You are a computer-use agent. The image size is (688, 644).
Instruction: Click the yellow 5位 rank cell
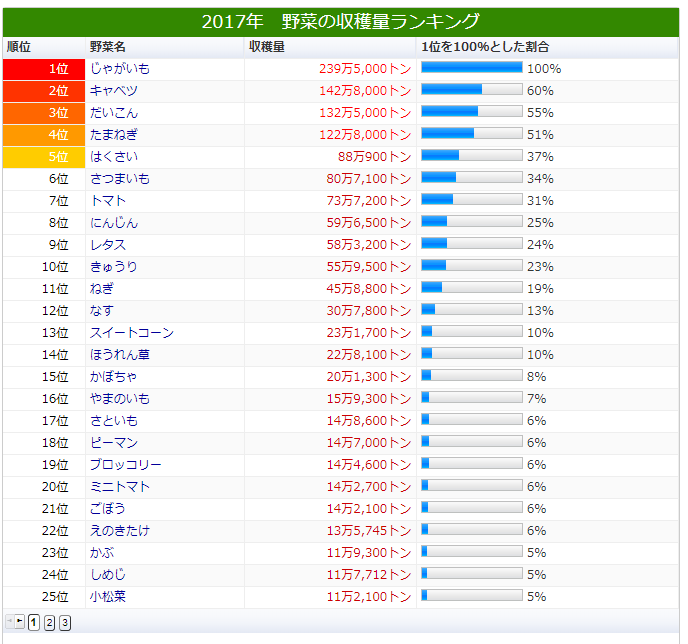43,157
